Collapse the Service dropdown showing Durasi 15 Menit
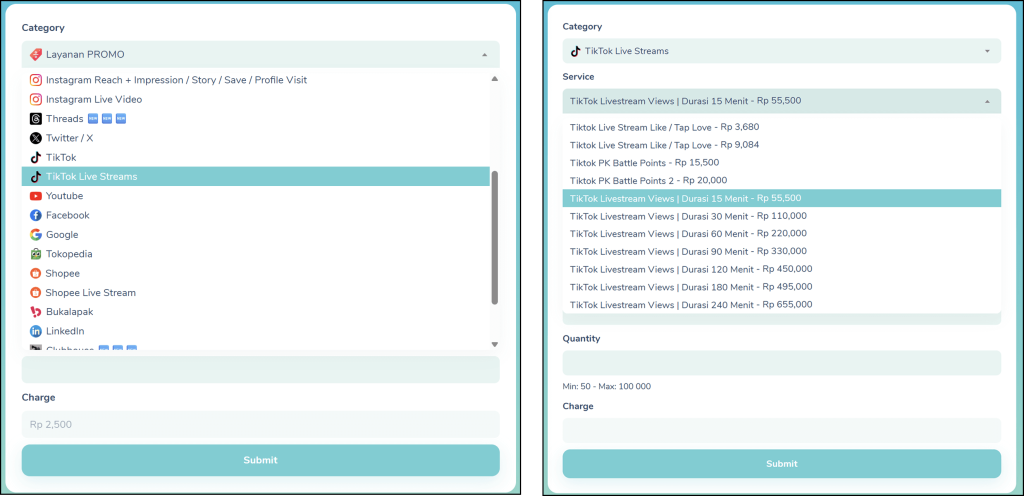The height and width of the screenshot is (496, 1024). pos(985,101)
